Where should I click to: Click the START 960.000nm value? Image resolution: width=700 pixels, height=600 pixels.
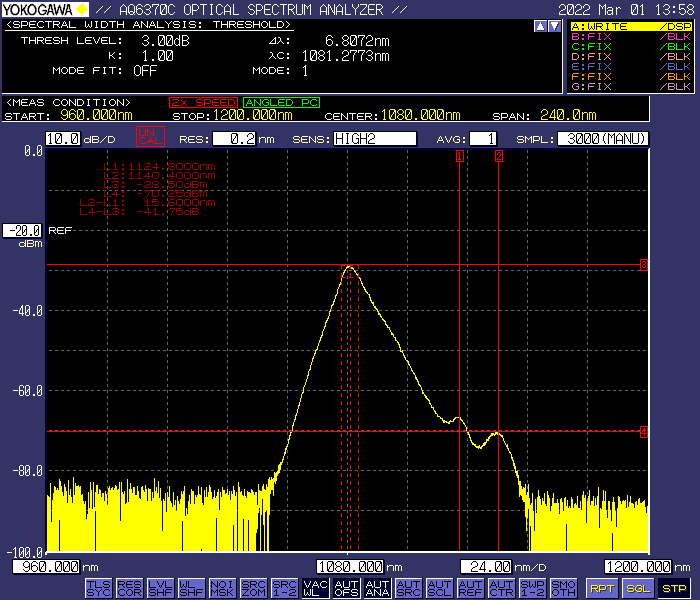(x=96, y=115)
